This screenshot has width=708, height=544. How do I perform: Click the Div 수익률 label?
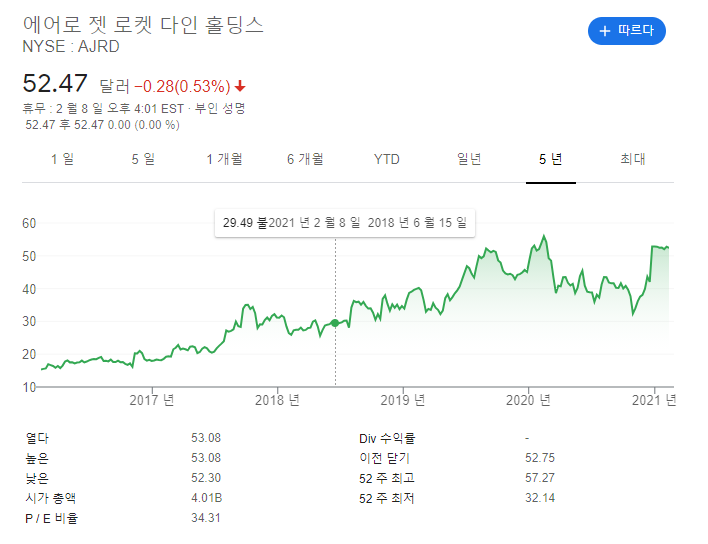[387, 438]
